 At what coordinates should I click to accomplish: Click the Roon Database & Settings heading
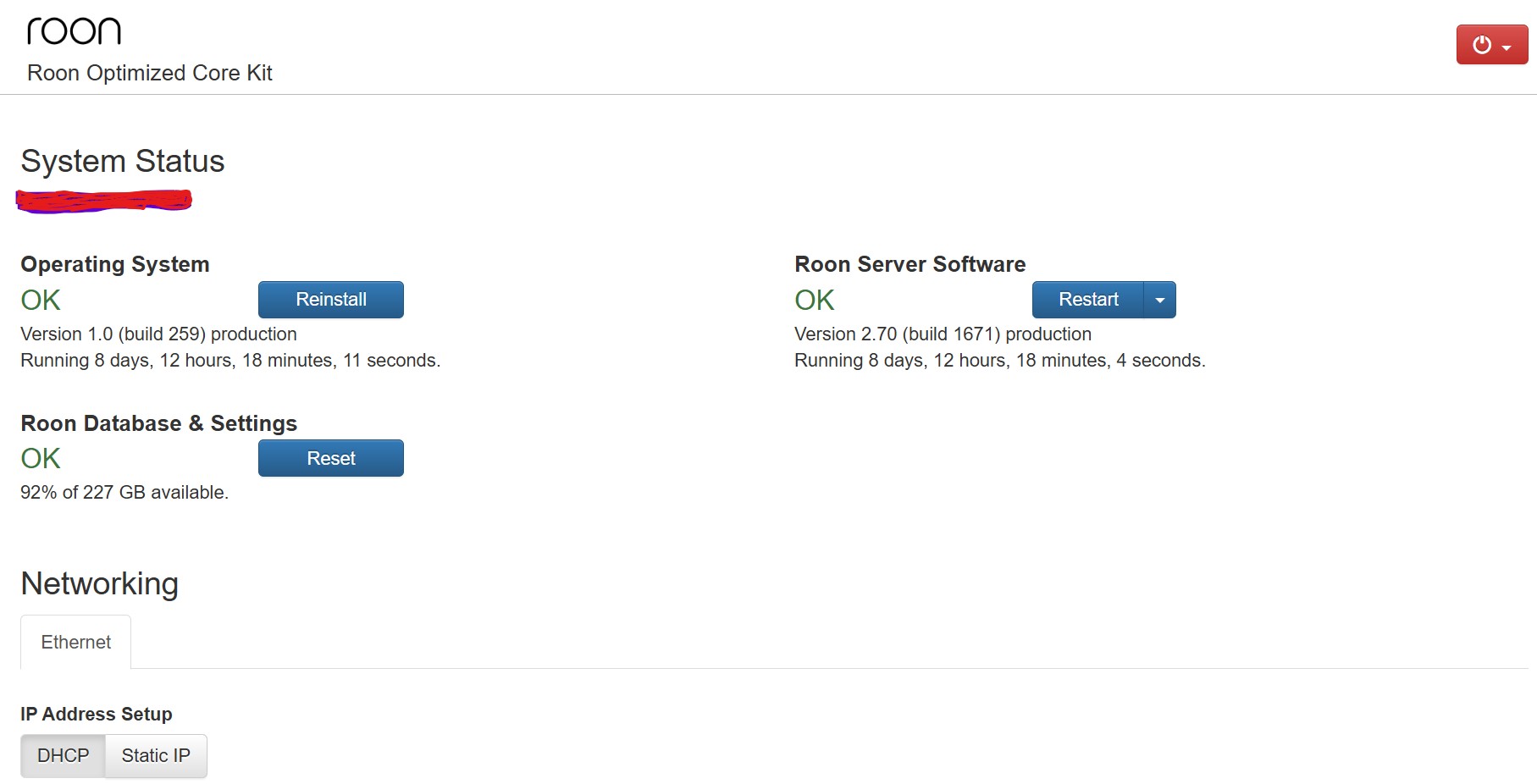tap(159, 423)
